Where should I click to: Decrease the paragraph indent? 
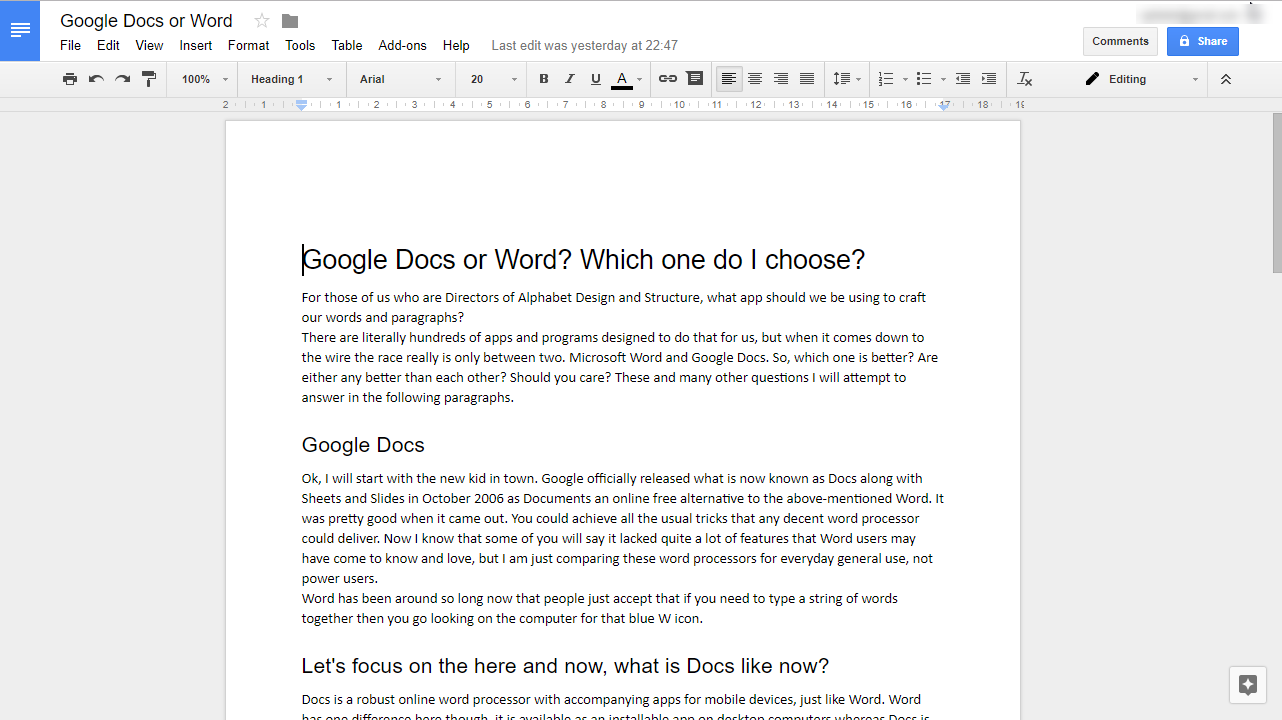tap(962, 79)
